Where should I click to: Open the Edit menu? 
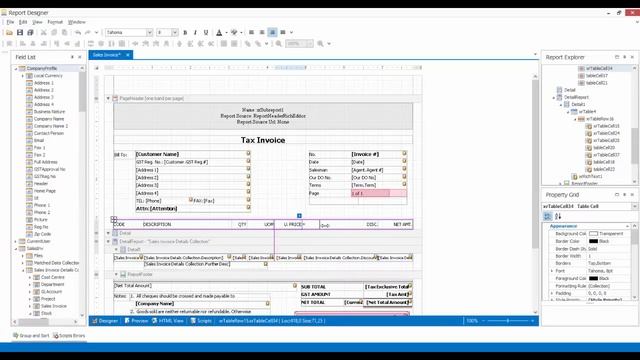(x=23, y=22)
